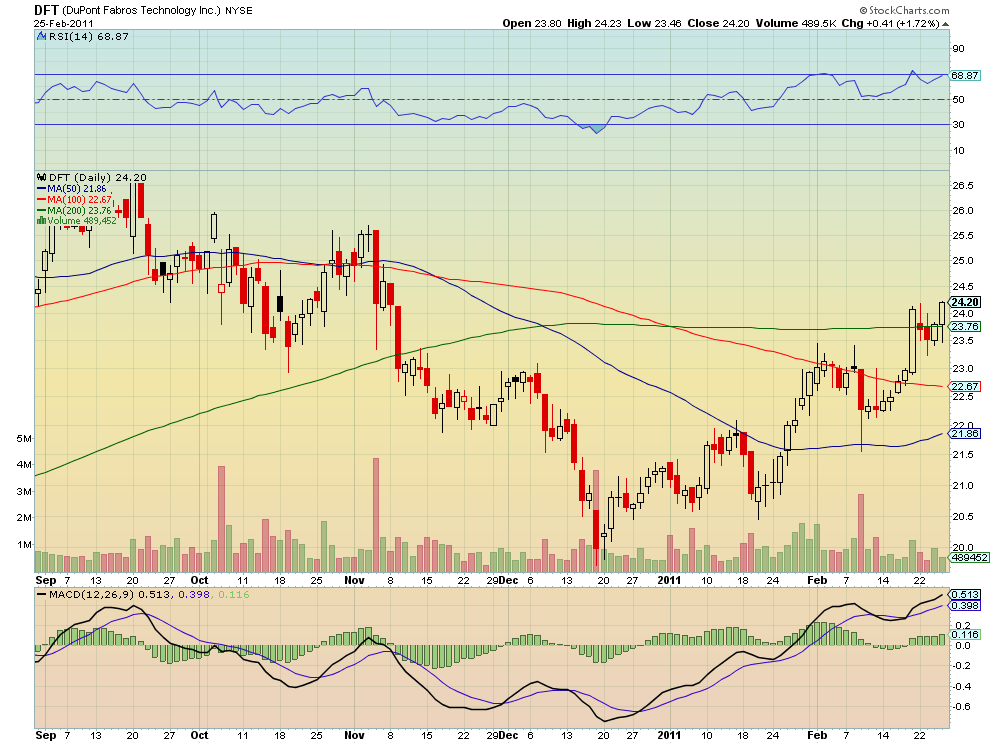Click the Nov label on the price-panel date axis
This screenshot has width=990, height=744.
(354, 580)
